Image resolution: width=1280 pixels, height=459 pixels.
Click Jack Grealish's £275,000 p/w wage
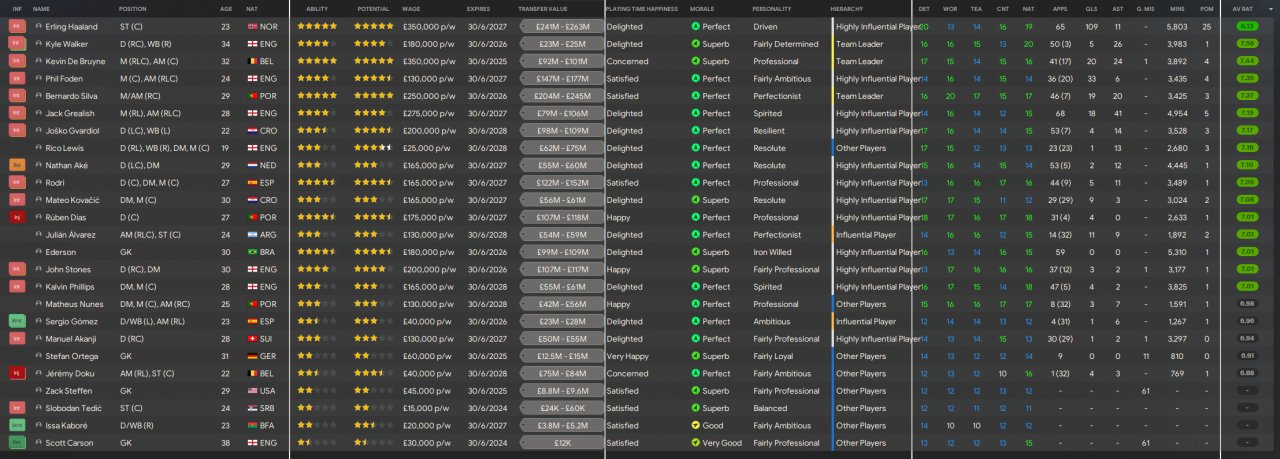coord(429,114)
